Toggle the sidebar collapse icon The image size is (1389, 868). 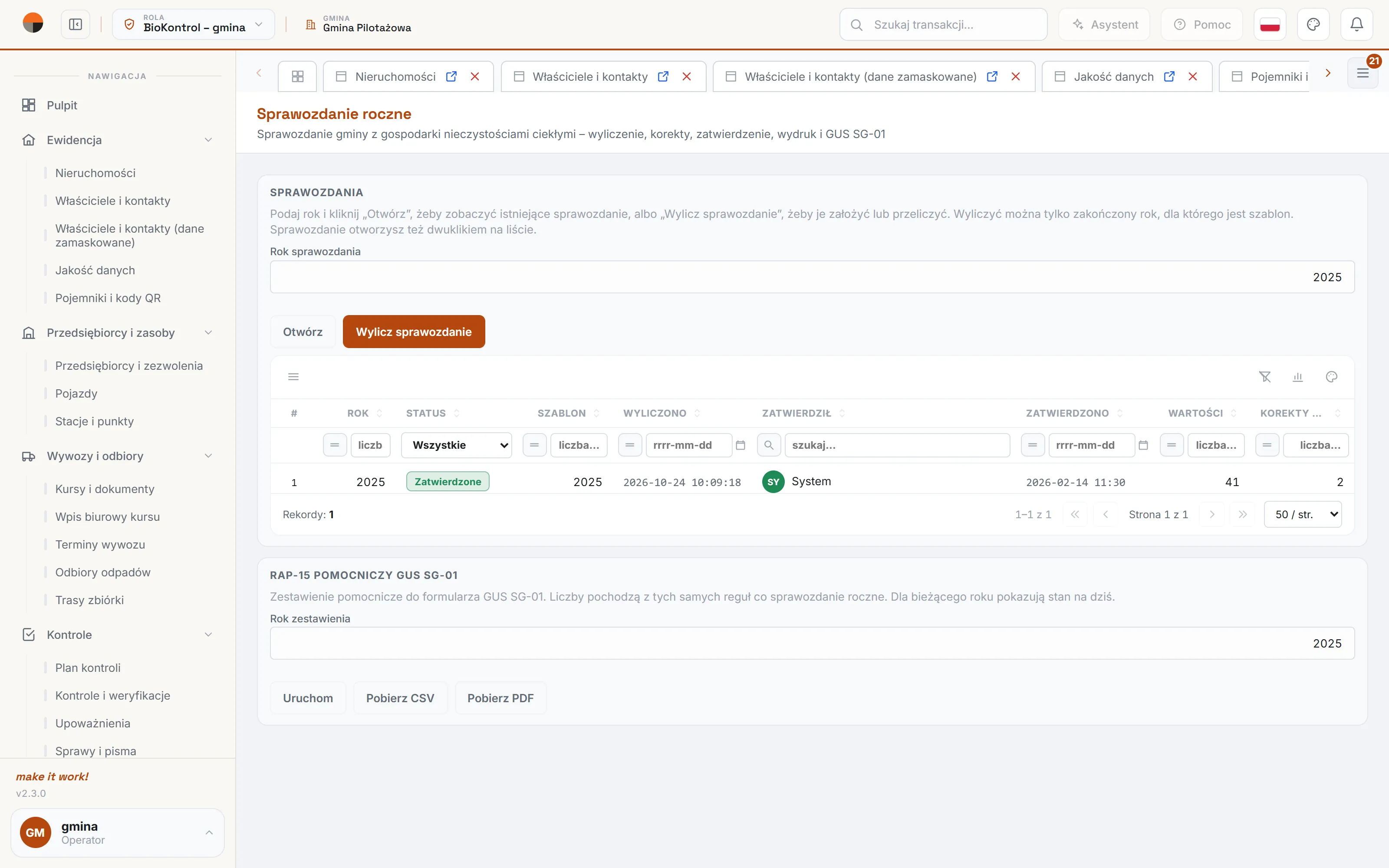coord(76,24)
